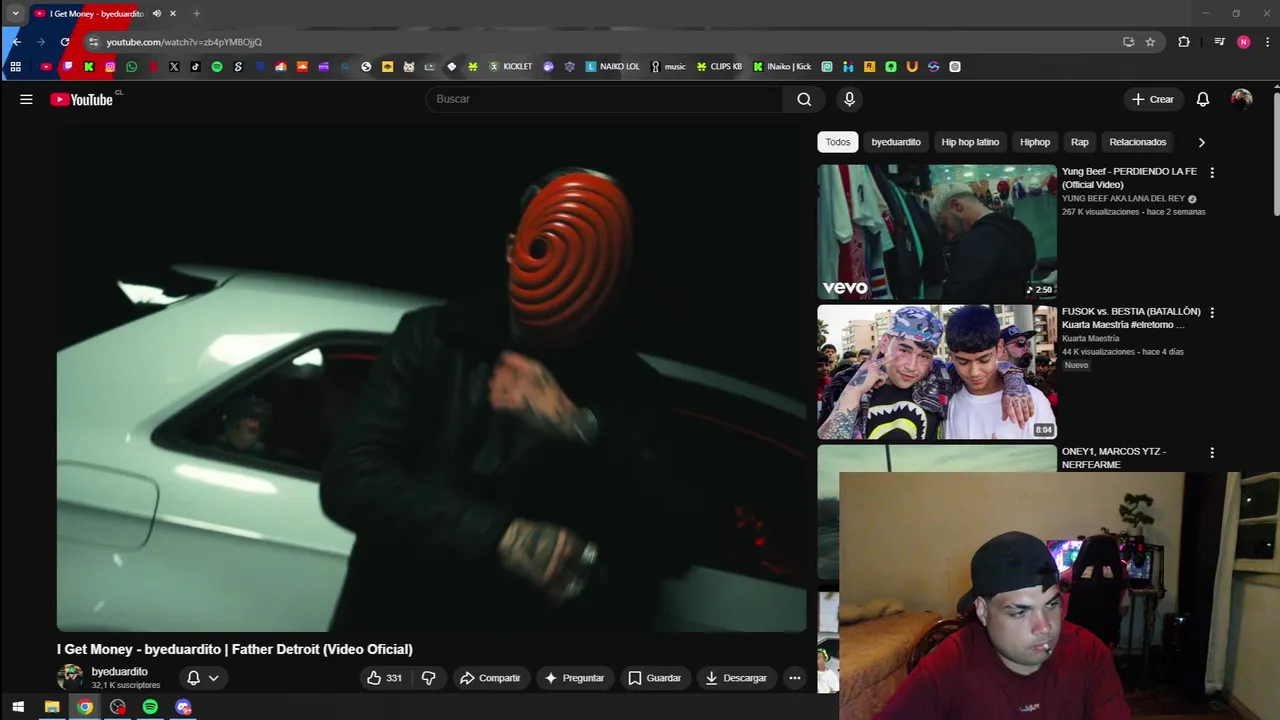Open YouTube notifications bell
This screenshot has width=1280, height=720.
coord(1203,99)
